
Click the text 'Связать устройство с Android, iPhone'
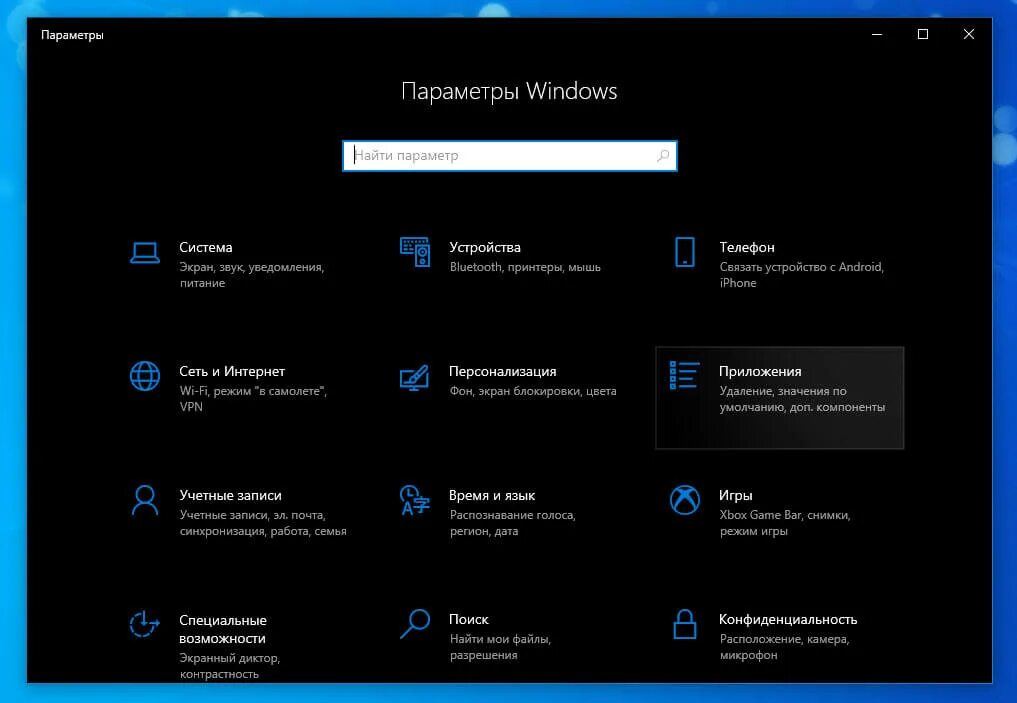pos(802,275)
